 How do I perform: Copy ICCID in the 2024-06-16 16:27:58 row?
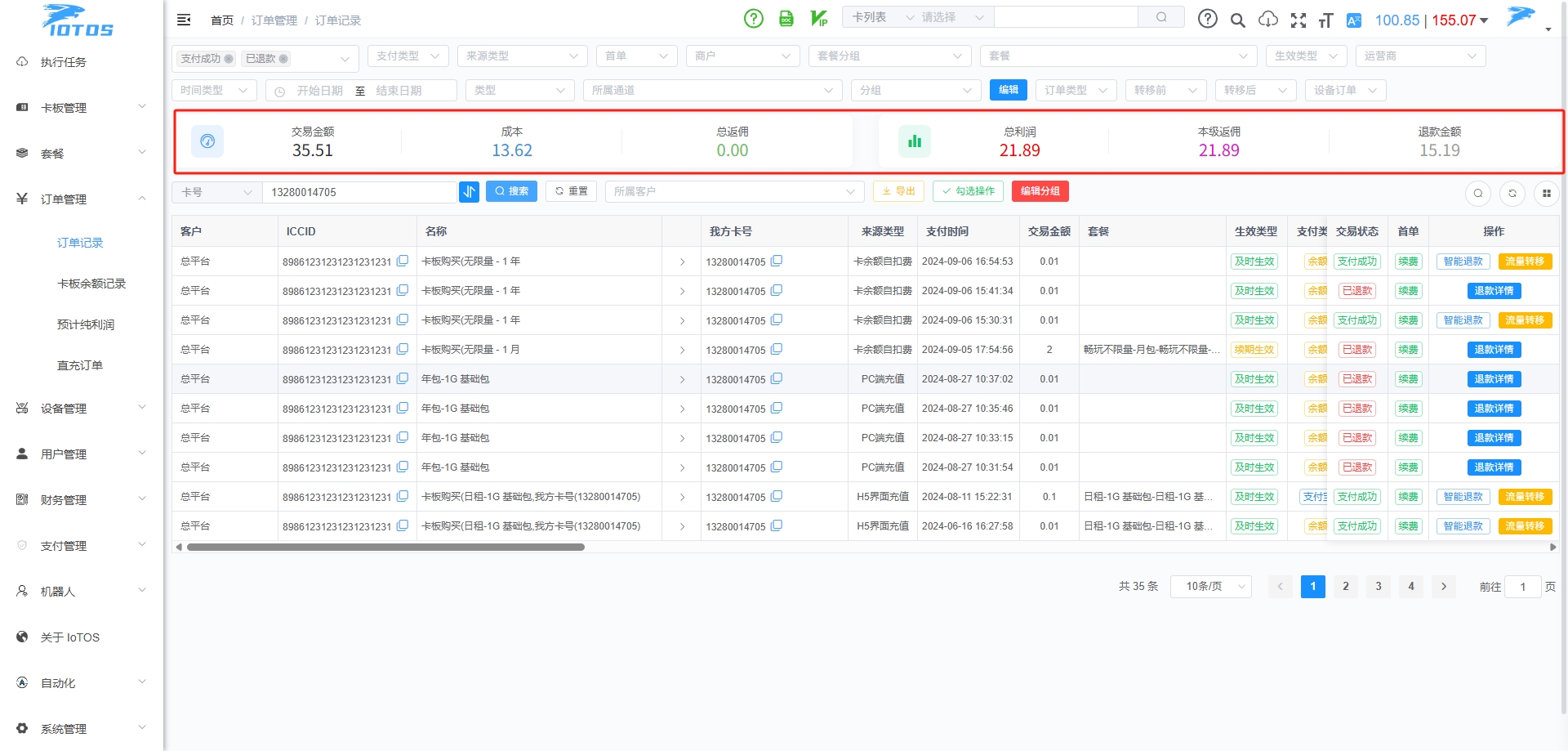tap(403, 525)
